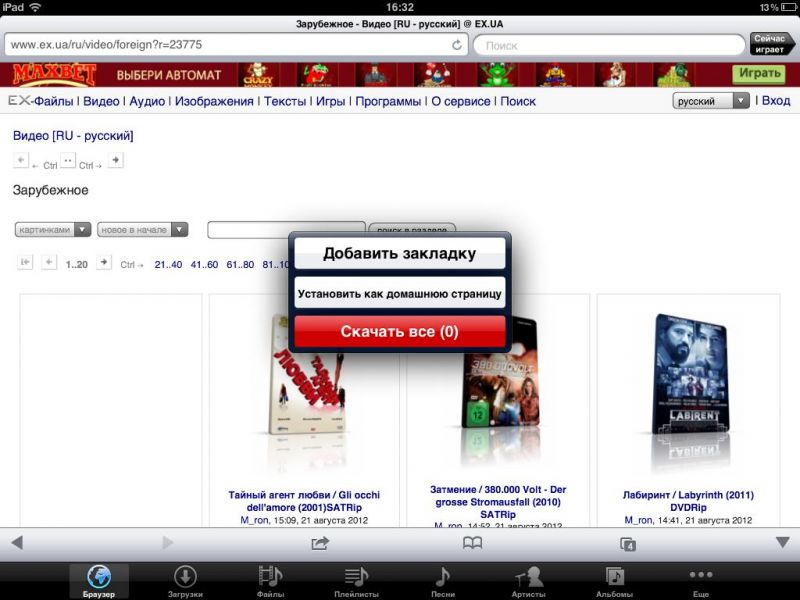Expand the картинками view dropdown

coord(53,229)
